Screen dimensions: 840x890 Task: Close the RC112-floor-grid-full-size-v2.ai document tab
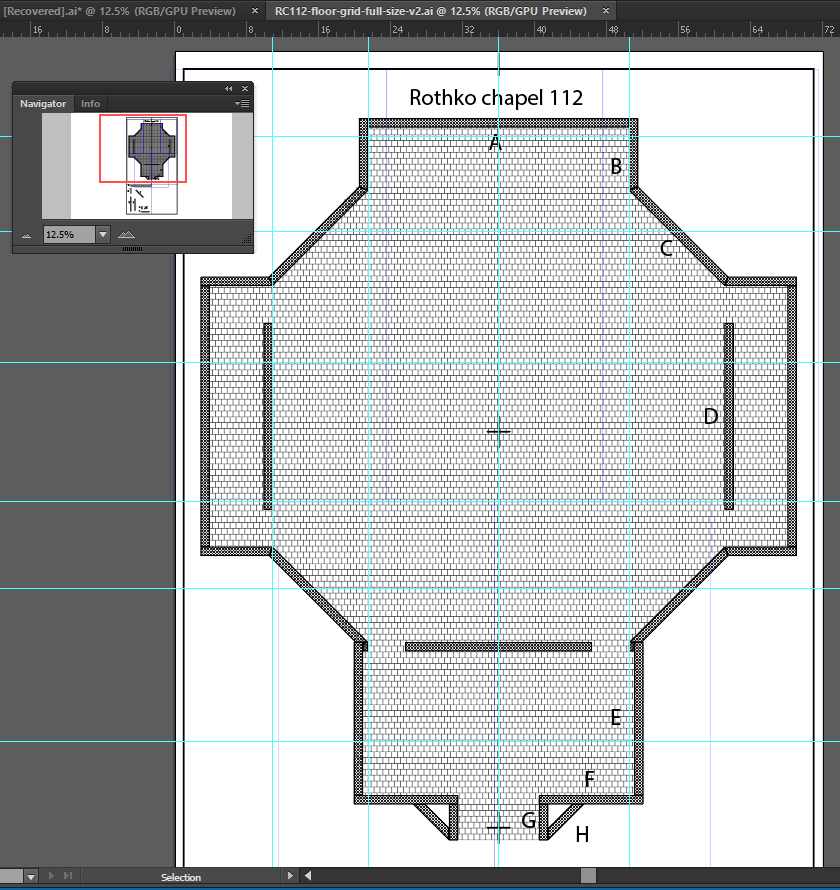603,11
